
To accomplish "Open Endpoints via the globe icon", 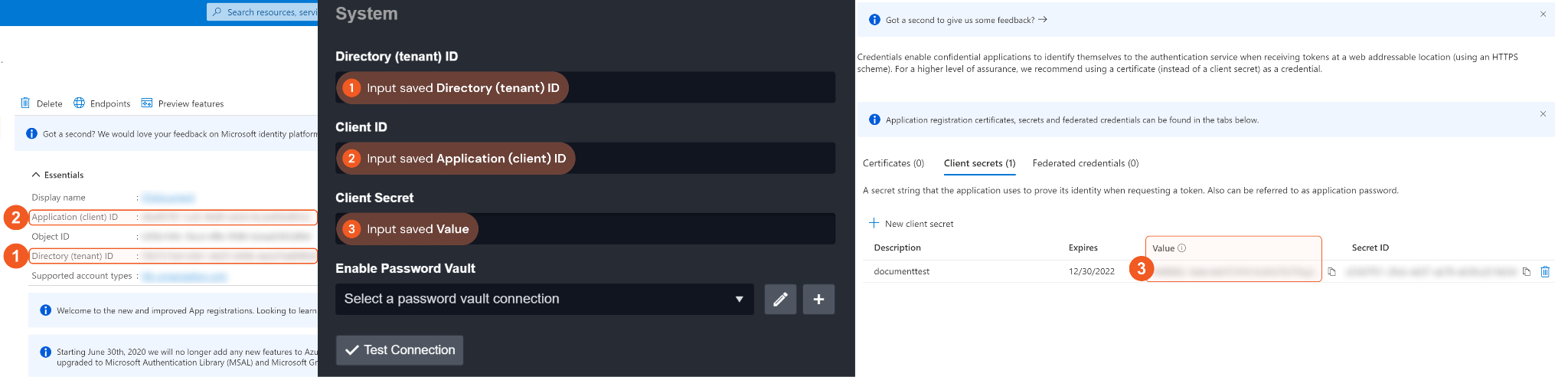I will [79, 103].
